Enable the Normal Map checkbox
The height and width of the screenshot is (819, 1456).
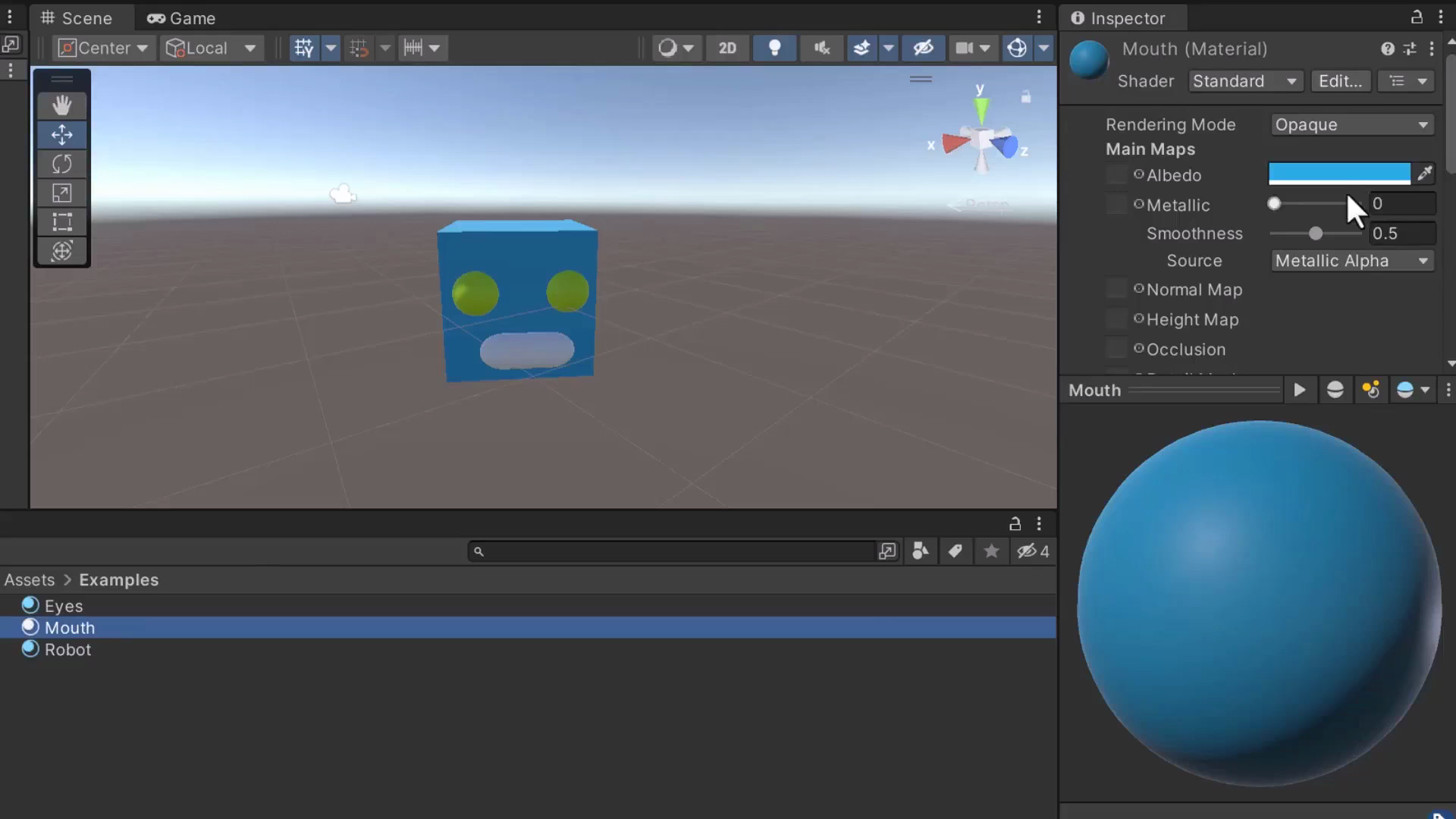tap(1116, 288)
